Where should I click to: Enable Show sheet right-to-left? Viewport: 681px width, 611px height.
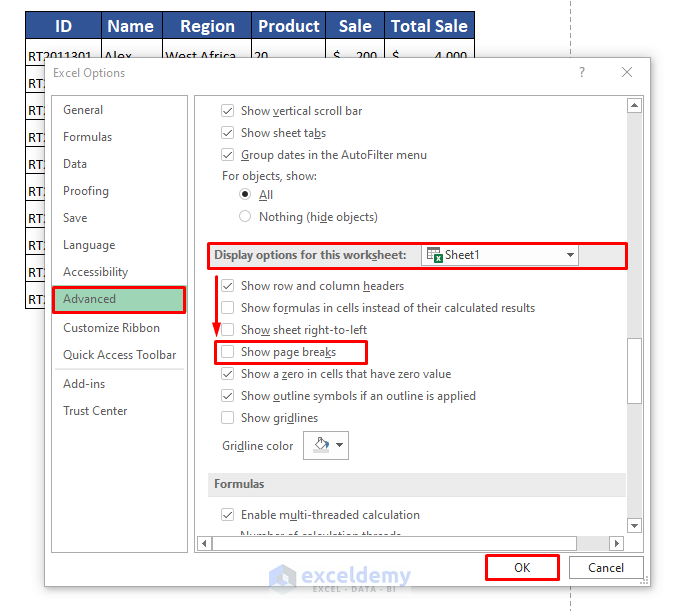(x=228, y=330)
